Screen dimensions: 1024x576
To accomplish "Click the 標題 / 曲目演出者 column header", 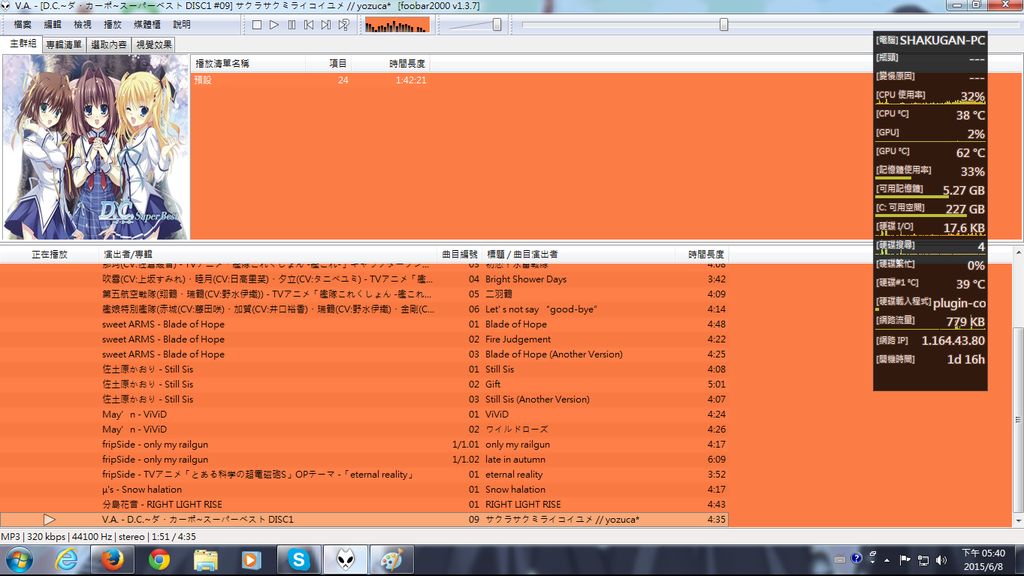I will pyautogui.click(x=579, y=255).
